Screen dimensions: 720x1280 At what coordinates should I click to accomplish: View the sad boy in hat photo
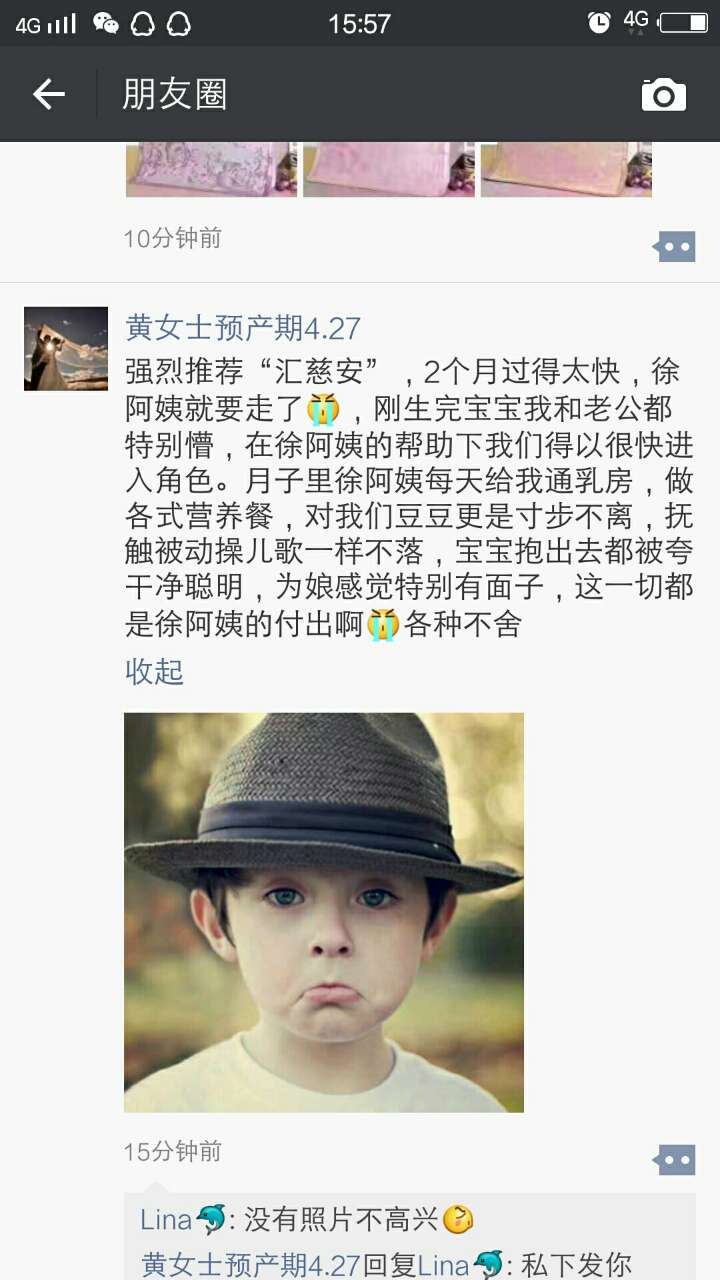(x=324, y=912)
